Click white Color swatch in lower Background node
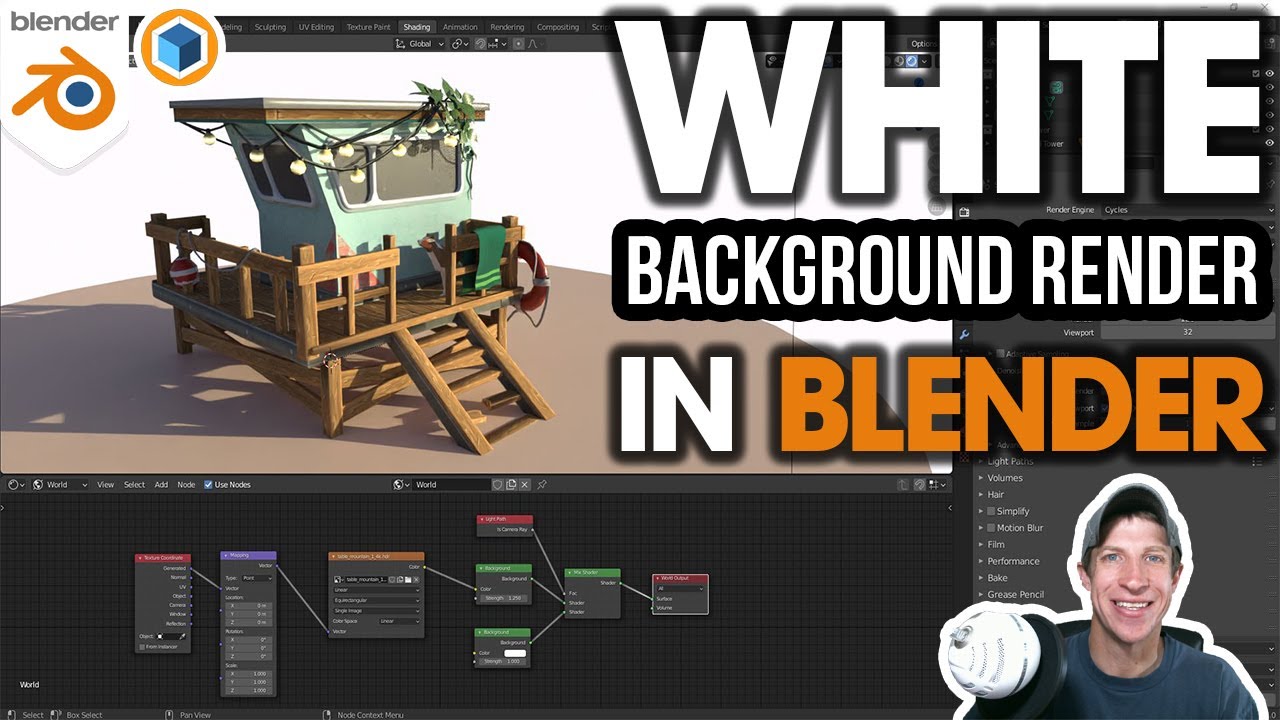Viewport: 1280px width, 720px height. point(516,652)
